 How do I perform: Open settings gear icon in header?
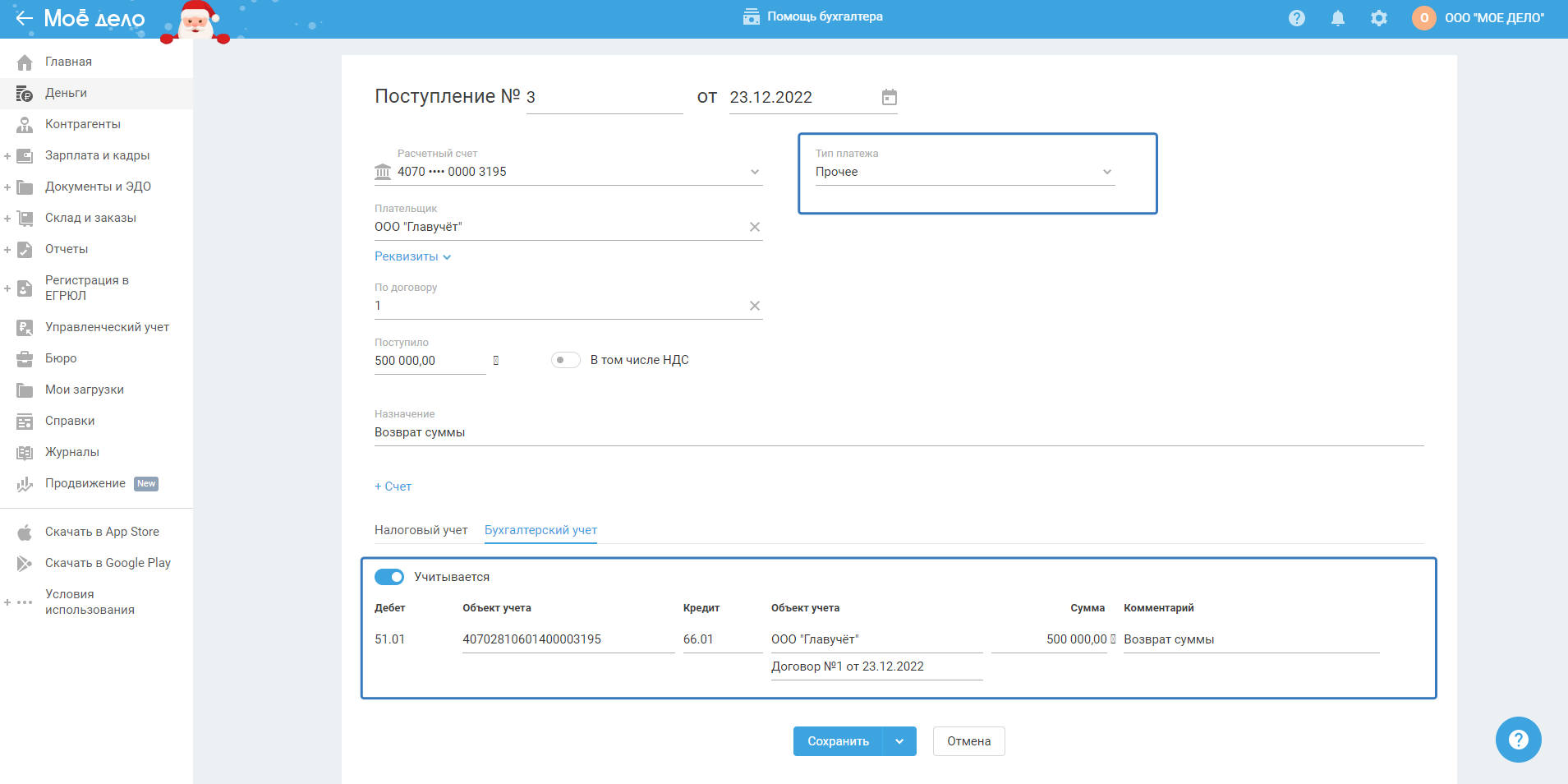1378,18
